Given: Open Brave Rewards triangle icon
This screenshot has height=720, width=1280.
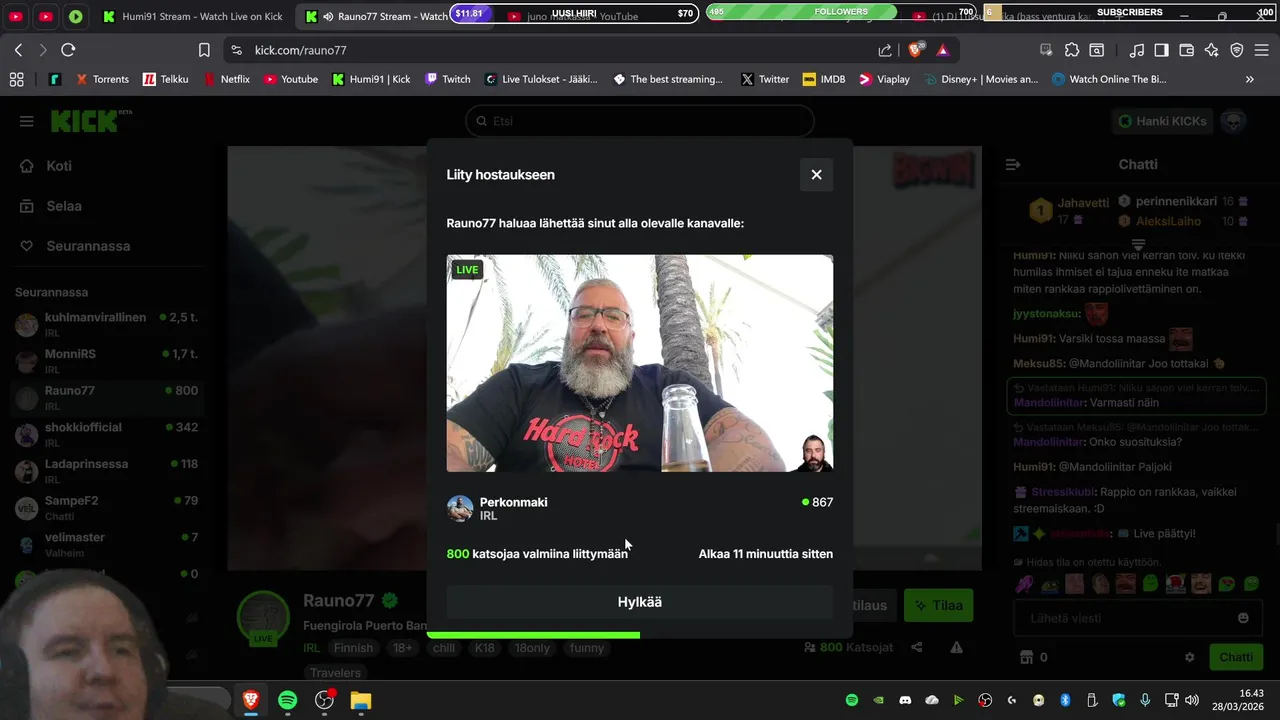Looking at the screenshot, I should (x=943, y=50).
